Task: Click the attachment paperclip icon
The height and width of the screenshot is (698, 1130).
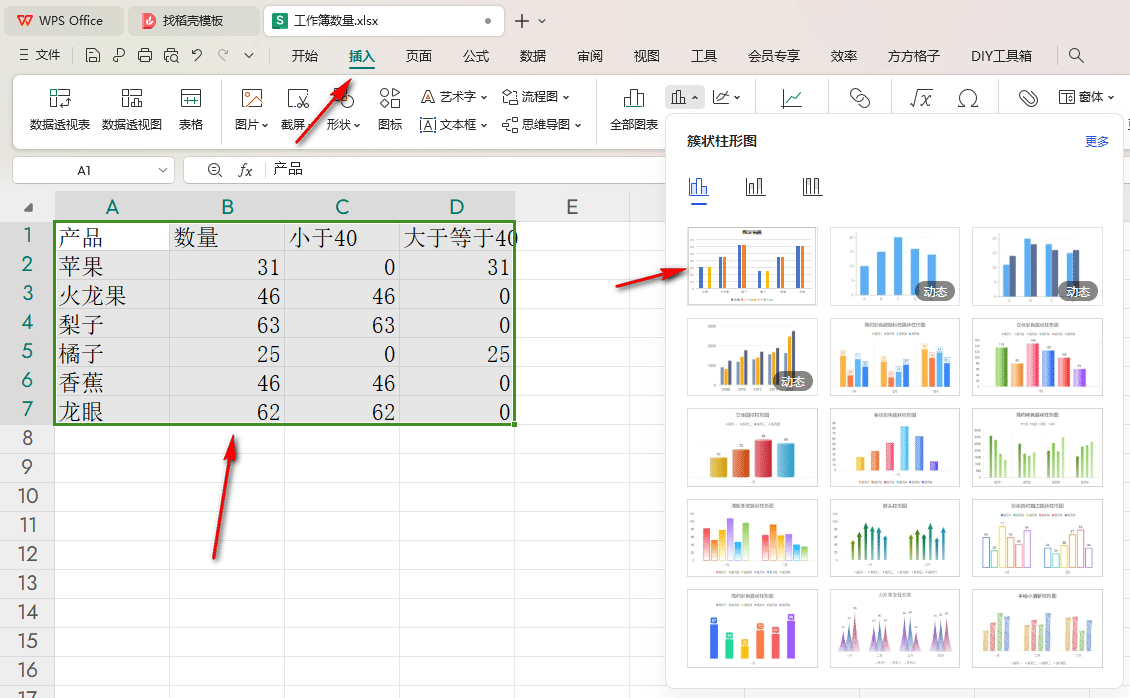Action: [1028, 98]
